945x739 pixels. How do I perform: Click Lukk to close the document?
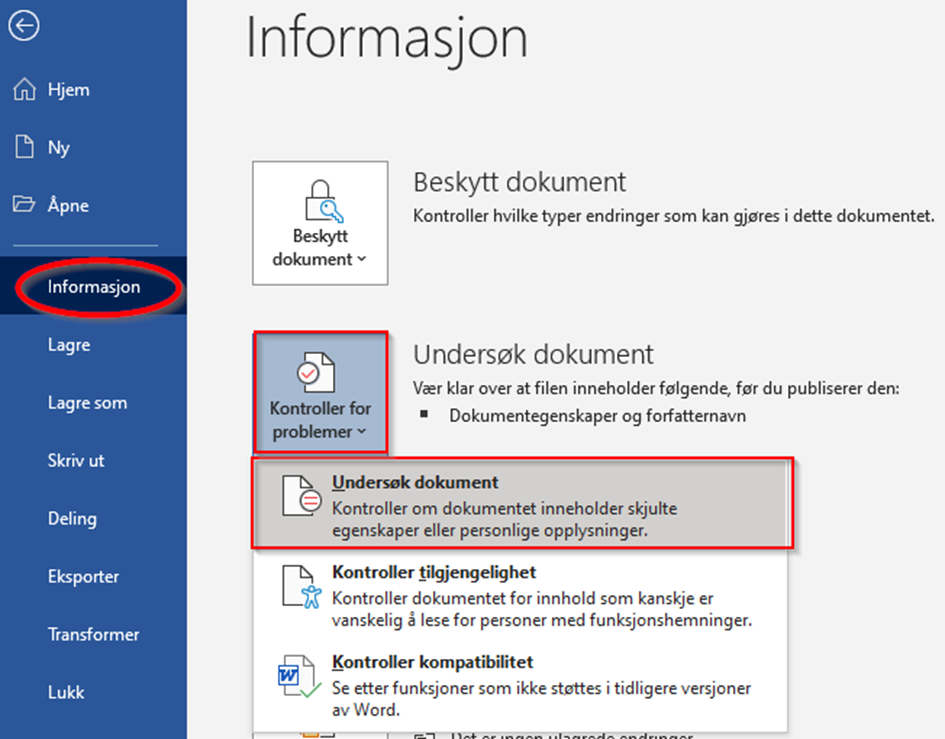[66, 692]
